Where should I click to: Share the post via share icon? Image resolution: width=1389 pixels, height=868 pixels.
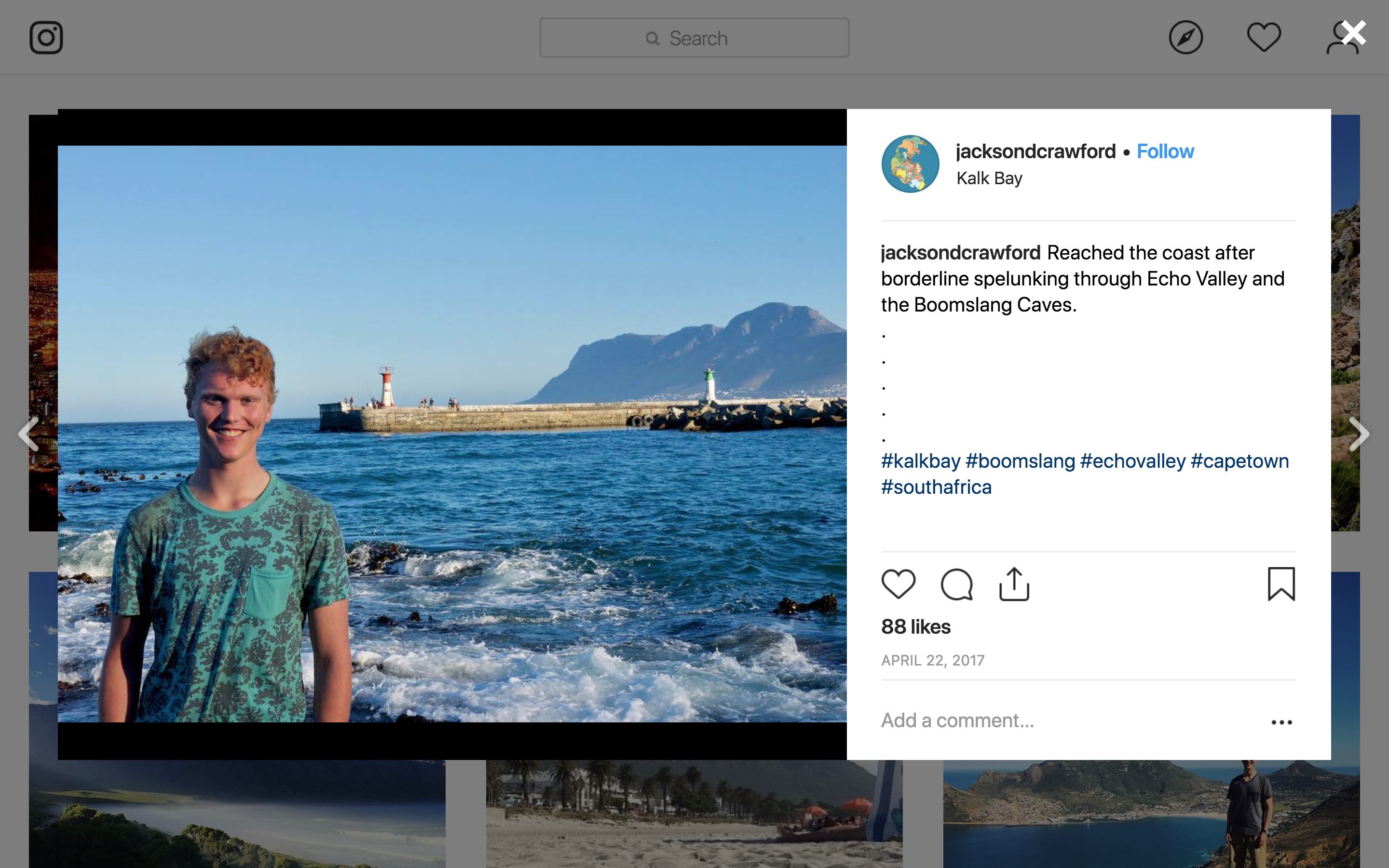click(x=1014, y=584)
